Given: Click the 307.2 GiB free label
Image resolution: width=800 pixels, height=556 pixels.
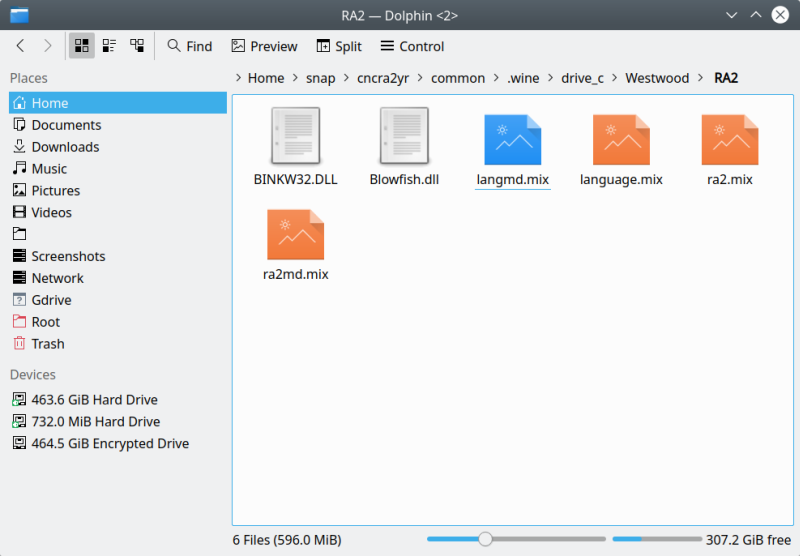Looking at the screenshot, I should [x=748, y=540].
